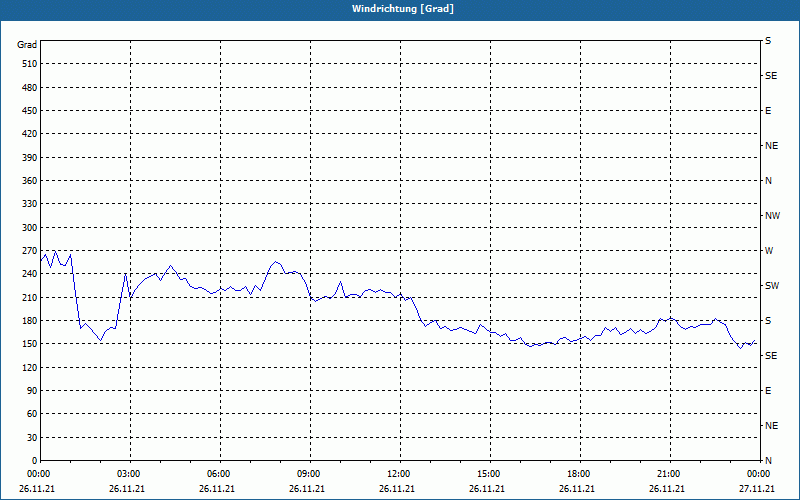The height and width of the screenshot is (500, 800).
Task: Pick the 30 y-axis label
Action: pyautogui.click(x=32, y=438)
